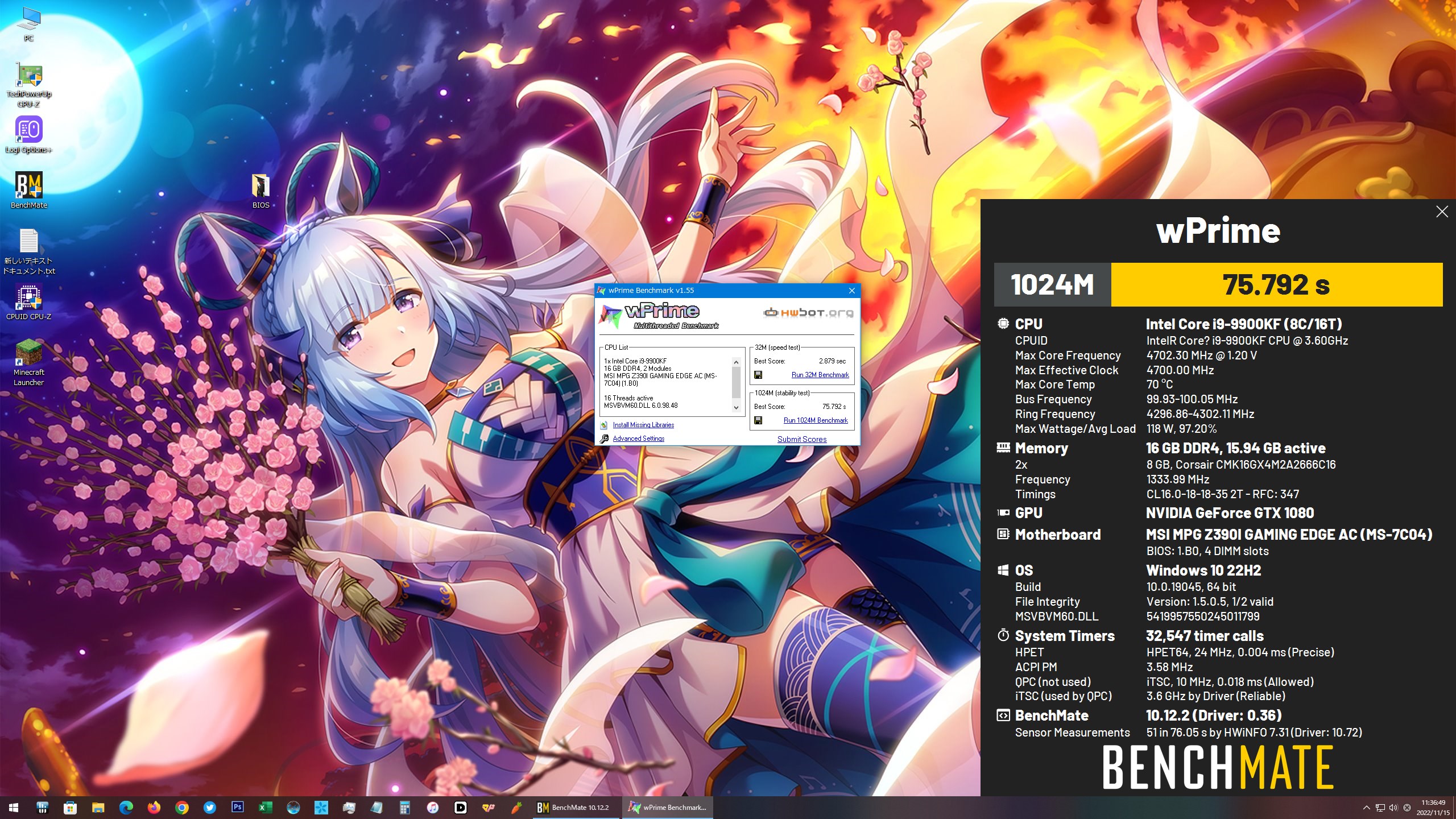Show hidden system tray icons chevron
This screenshot has height=819, width=1456.
point(1367,808)
